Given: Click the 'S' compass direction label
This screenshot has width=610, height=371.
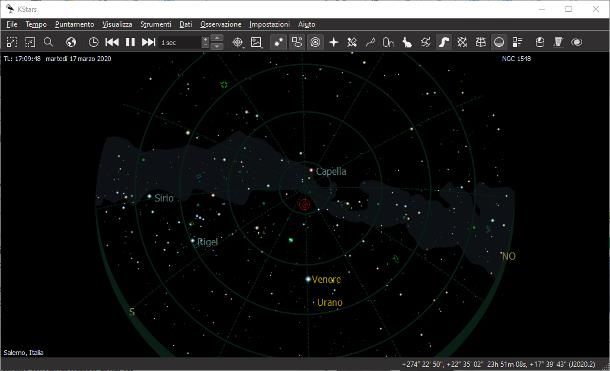Looking at the screenshot, I should [x=132, y=312].
